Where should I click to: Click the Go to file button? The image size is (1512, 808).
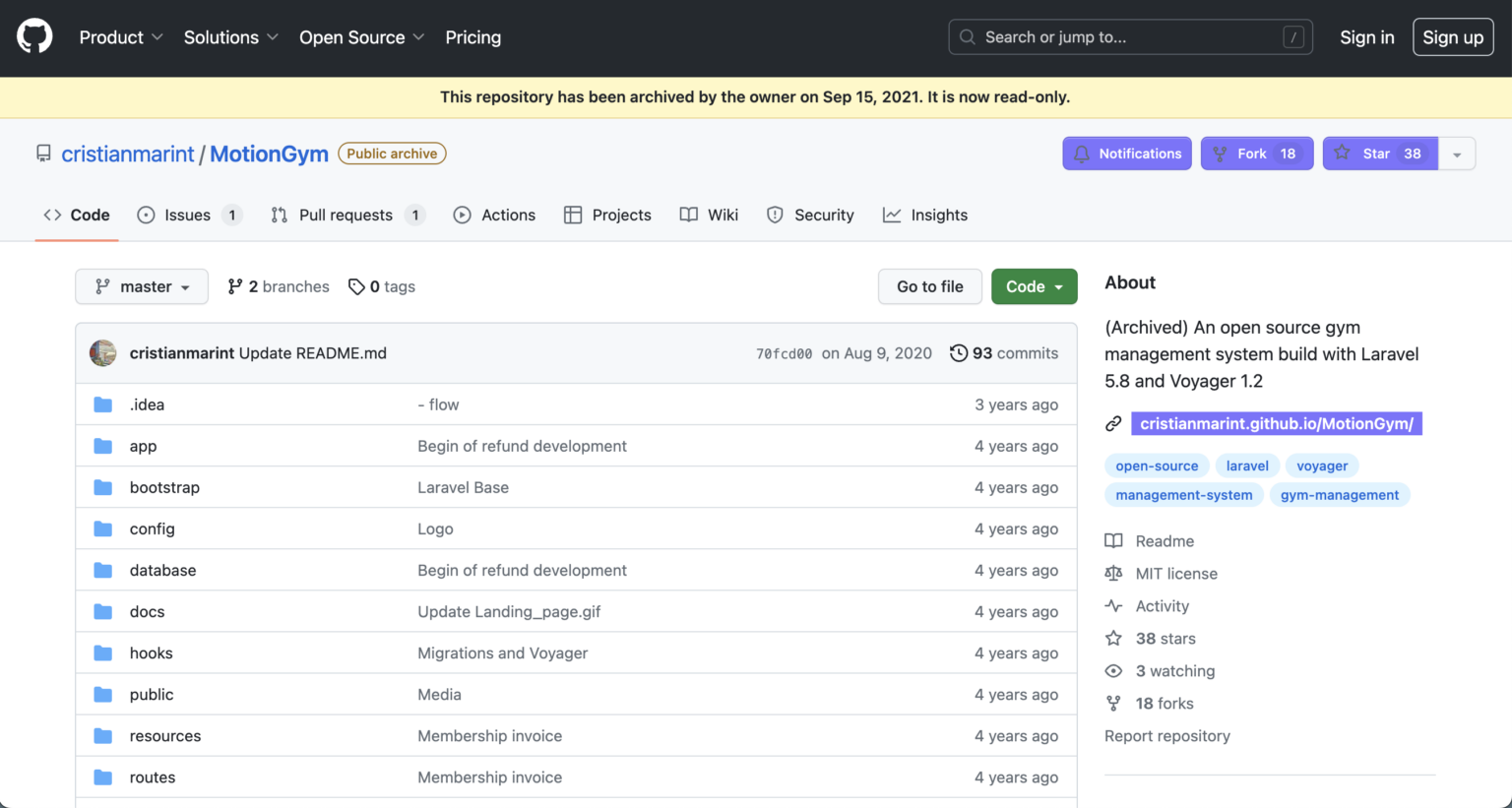[x=929, y=286]
